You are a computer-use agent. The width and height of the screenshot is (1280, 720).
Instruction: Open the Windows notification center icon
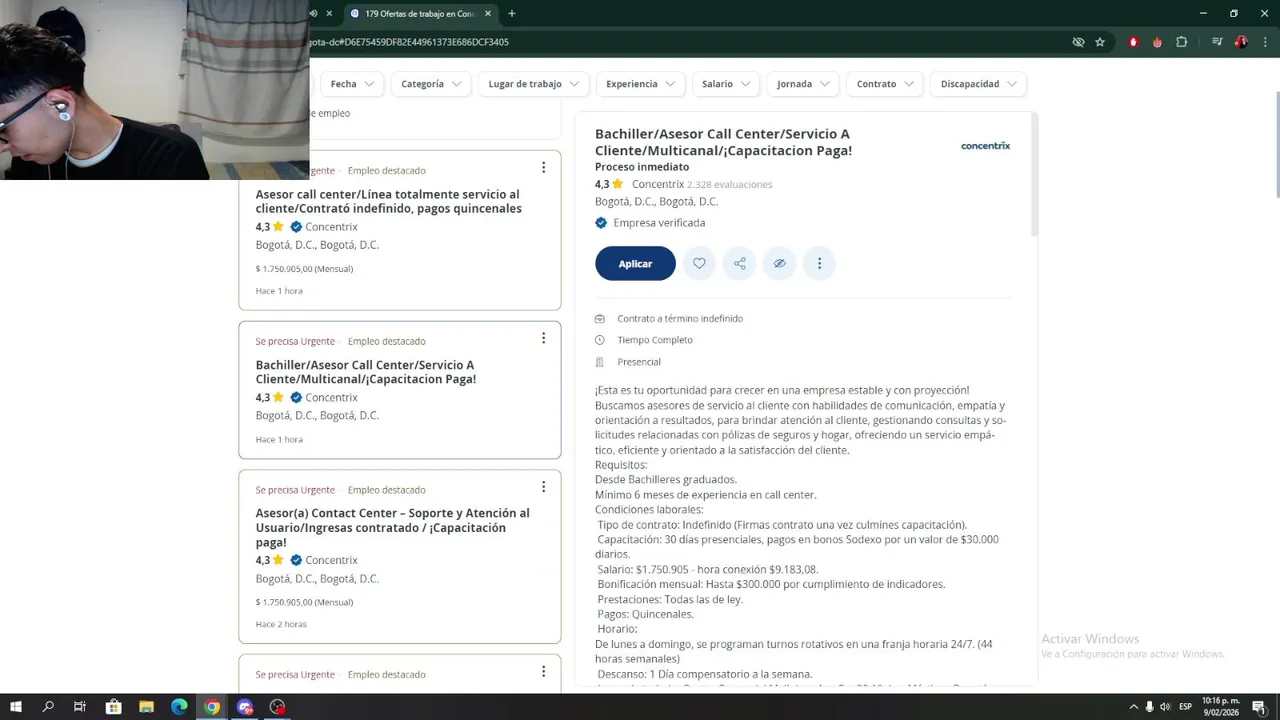(x=1258, y=707)
